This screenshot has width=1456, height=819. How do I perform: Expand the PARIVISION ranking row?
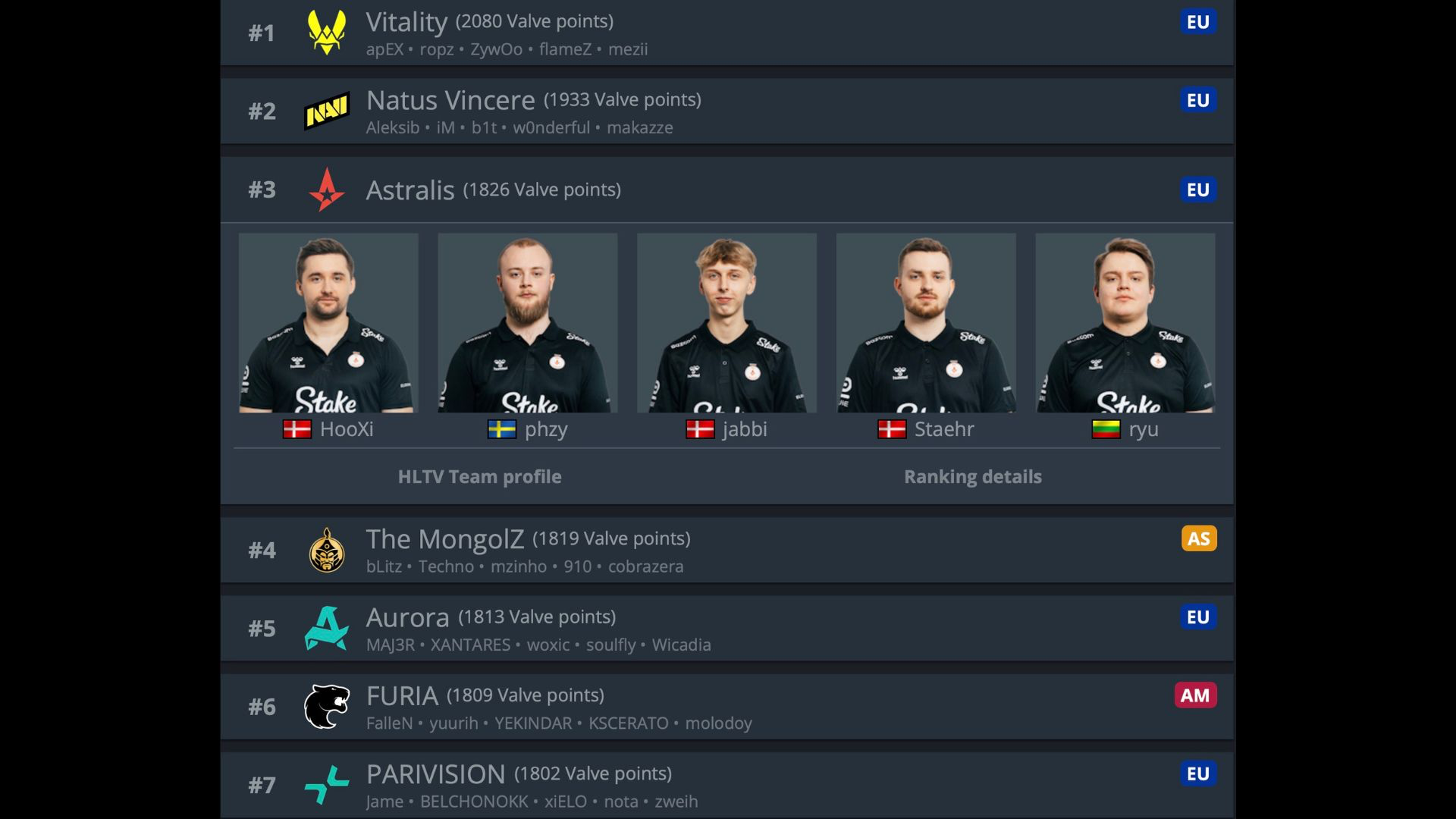(x=727, y=785)
